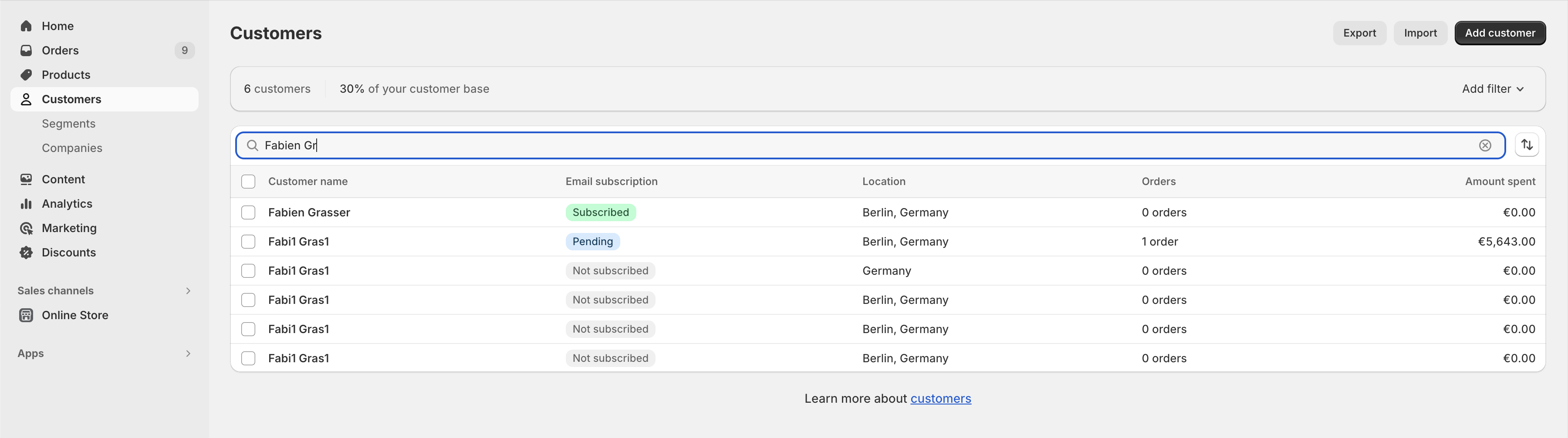This screenshot has height=438, width=1568.
Task: Clear the search field text
Action: pyautogui.click(x=1485, y=145)
